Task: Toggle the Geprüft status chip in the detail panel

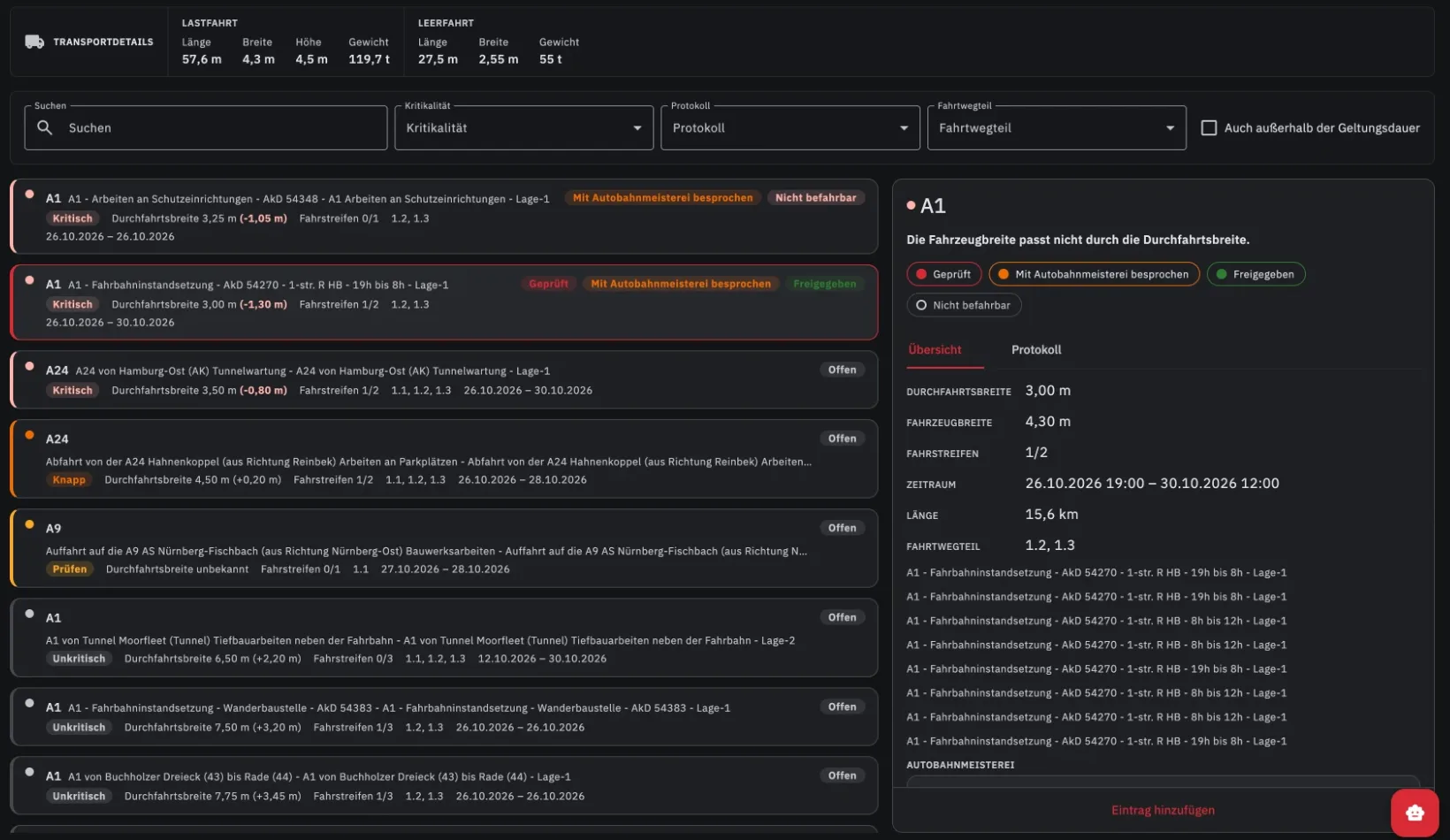Action: click(943, 274)
